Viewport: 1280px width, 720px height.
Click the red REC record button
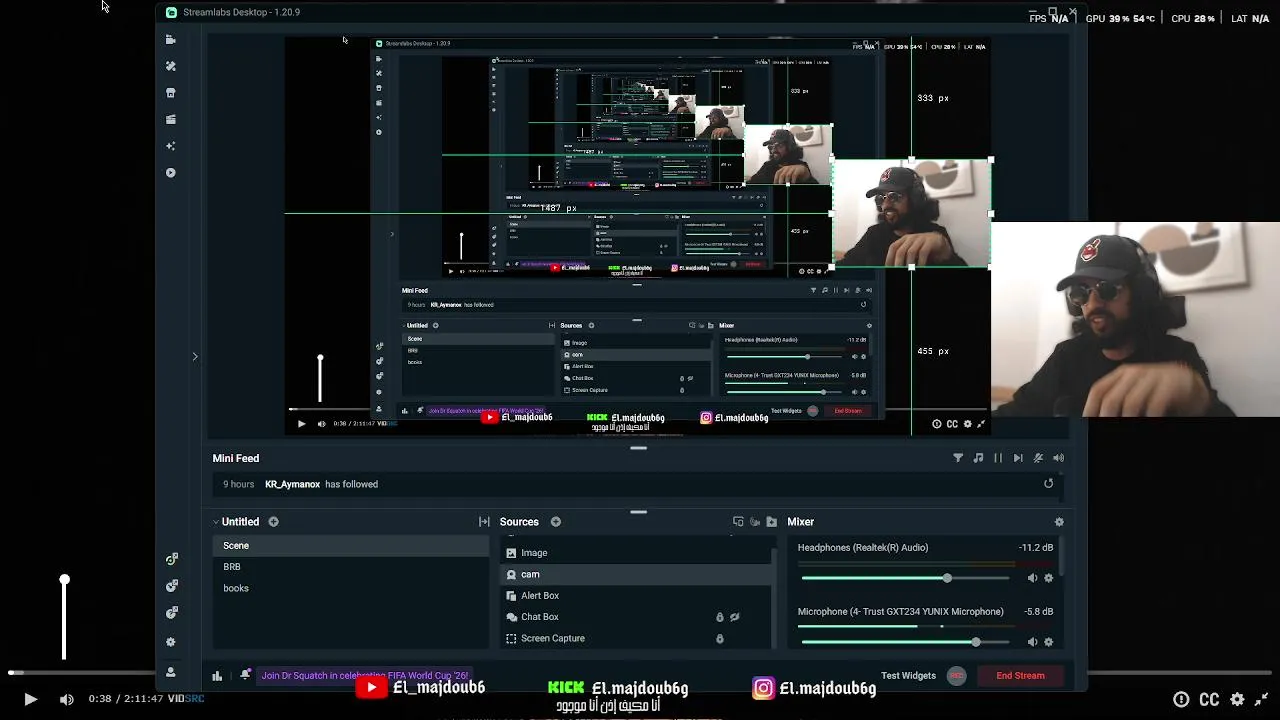(x=957, y=676)
